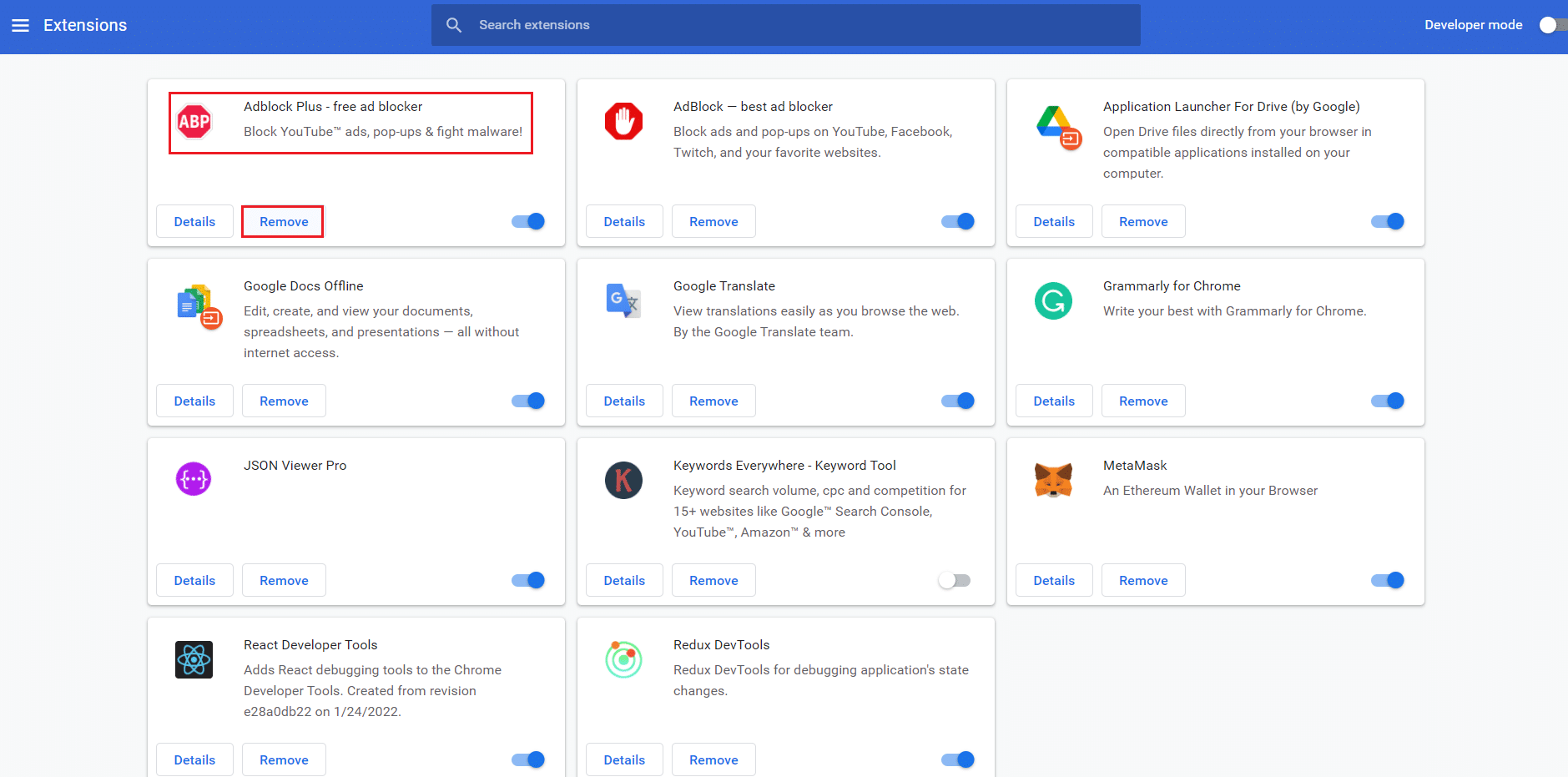Remove Redux DevTools extension
The height and width of the screenshot is (777, 1568).
tap(713, 759)
